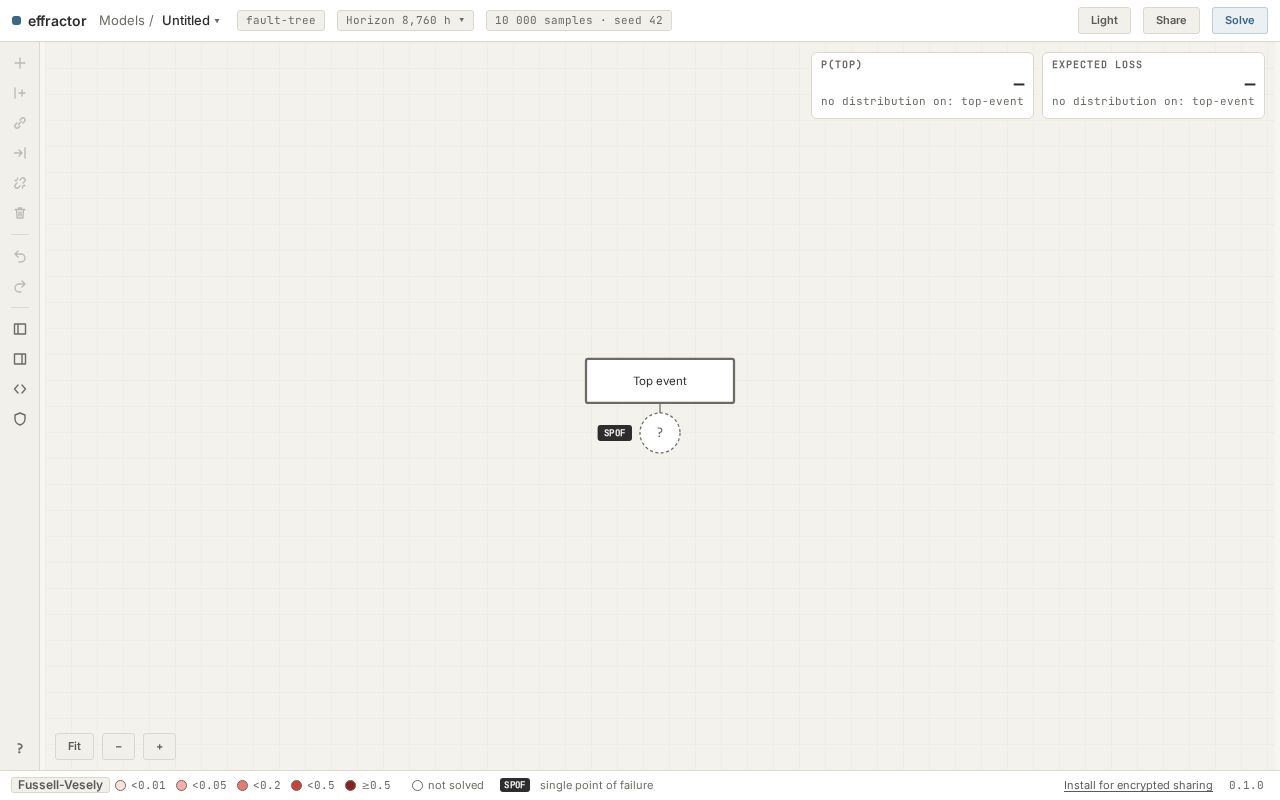Open Install for encrypted sharing link
The image size is (1280, 800).
coord(1138,785)
